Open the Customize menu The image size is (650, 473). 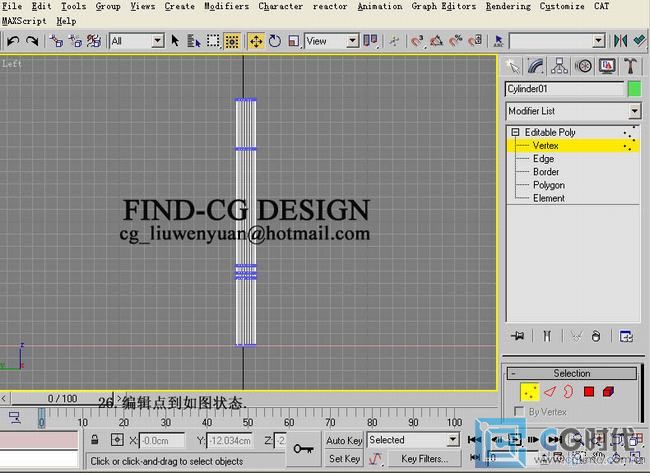[562, 6]
